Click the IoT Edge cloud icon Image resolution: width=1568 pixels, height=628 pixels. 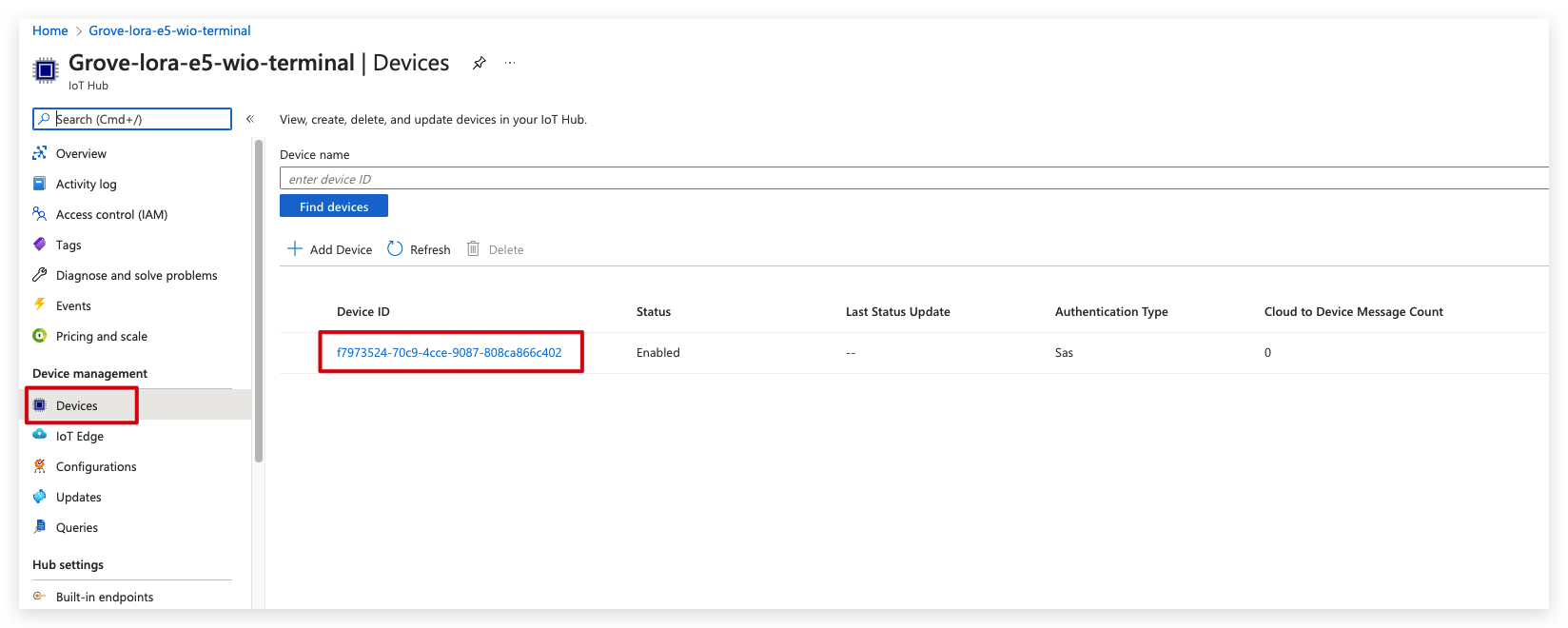click(39, 435)
